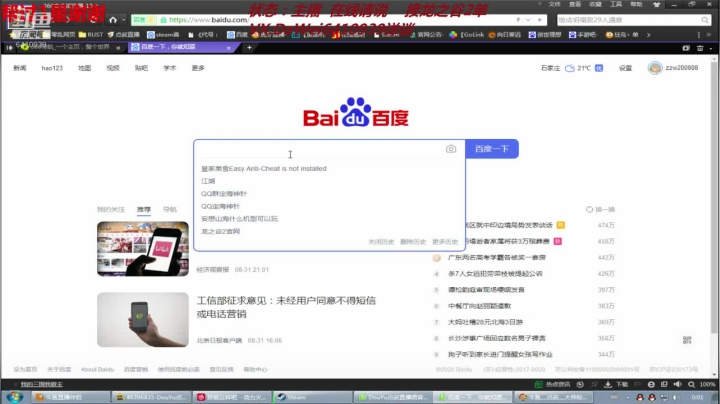
Task: Click the weather cloud icon
Action: (570, 68)
